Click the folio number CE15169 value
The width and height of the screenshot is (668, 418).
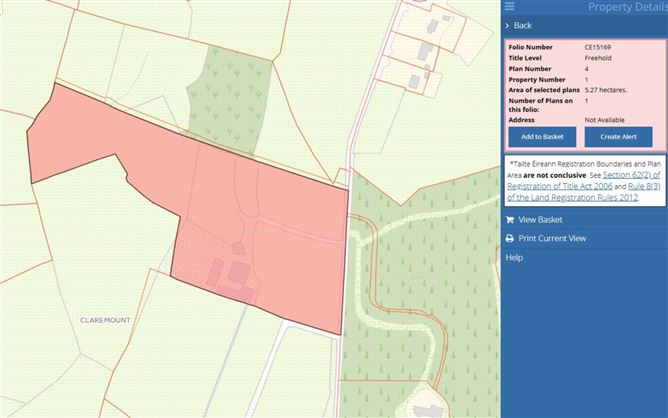(598, 47)
